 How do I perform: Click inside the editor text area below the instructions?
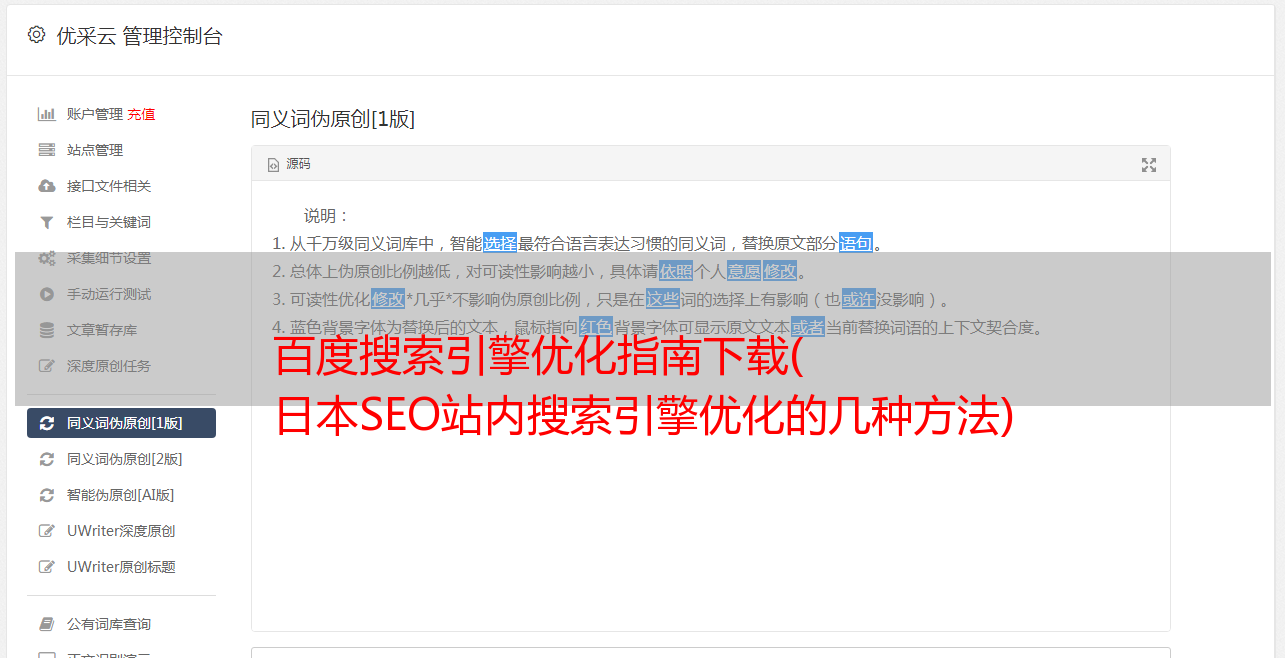pos(710,520)
